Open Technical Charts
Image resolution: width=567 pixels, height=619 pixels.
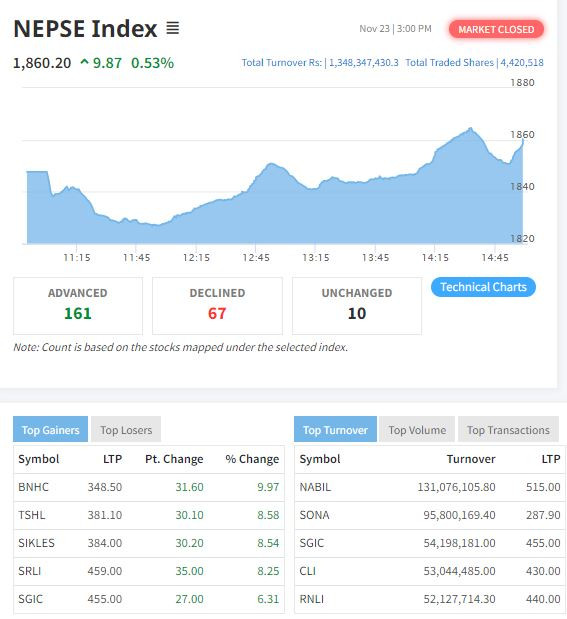[483, 287]
